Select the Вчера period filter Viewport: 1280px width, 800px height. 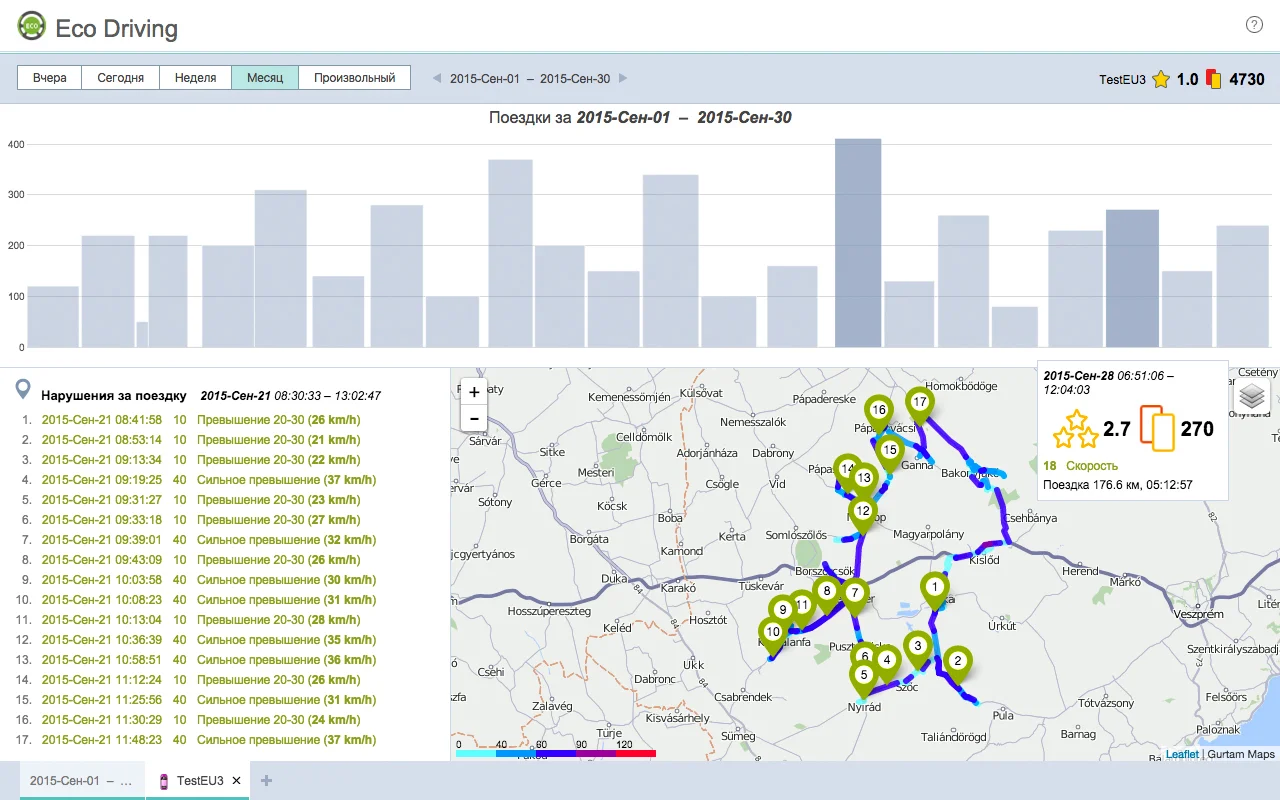(x=50, y=78)
